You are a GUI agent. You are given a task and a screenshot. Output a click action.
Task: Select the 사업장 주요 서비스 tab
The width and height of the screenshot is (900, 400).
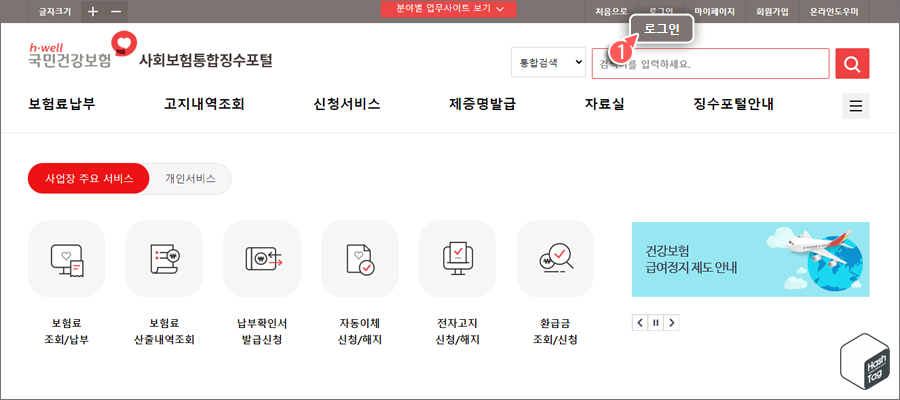click(88, 178)
